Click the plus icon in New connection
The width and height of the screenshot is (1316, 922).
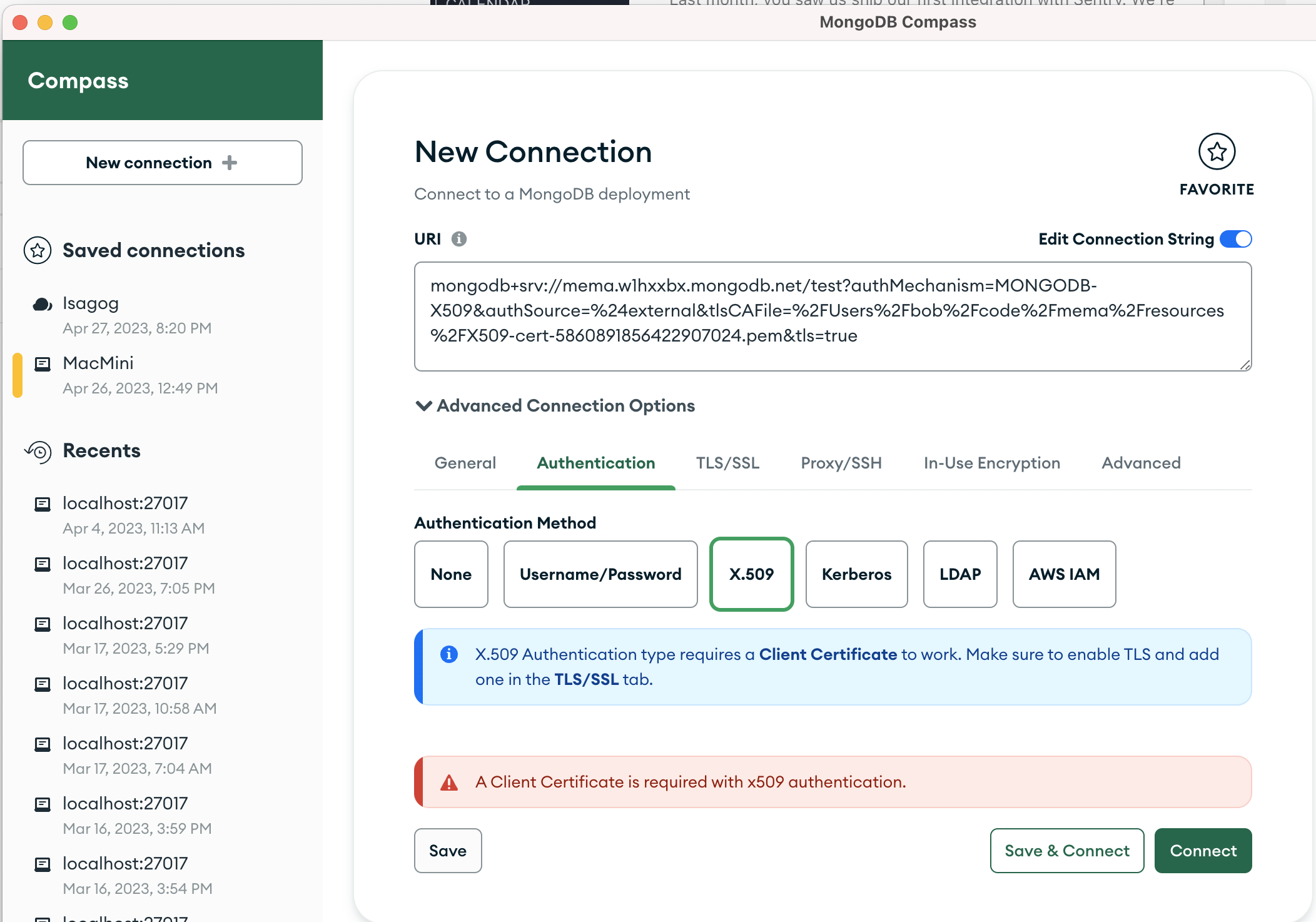tap(230, 163)
